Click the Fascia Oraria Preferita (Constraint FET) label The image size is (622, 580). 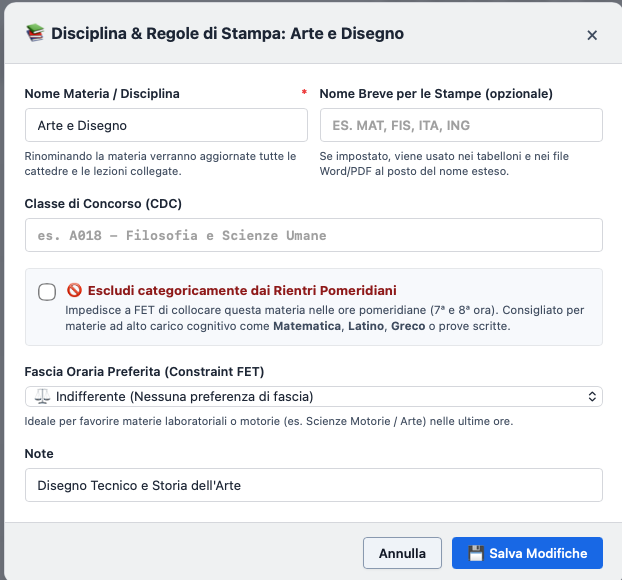pyautogui.click(x=144, y=372)
